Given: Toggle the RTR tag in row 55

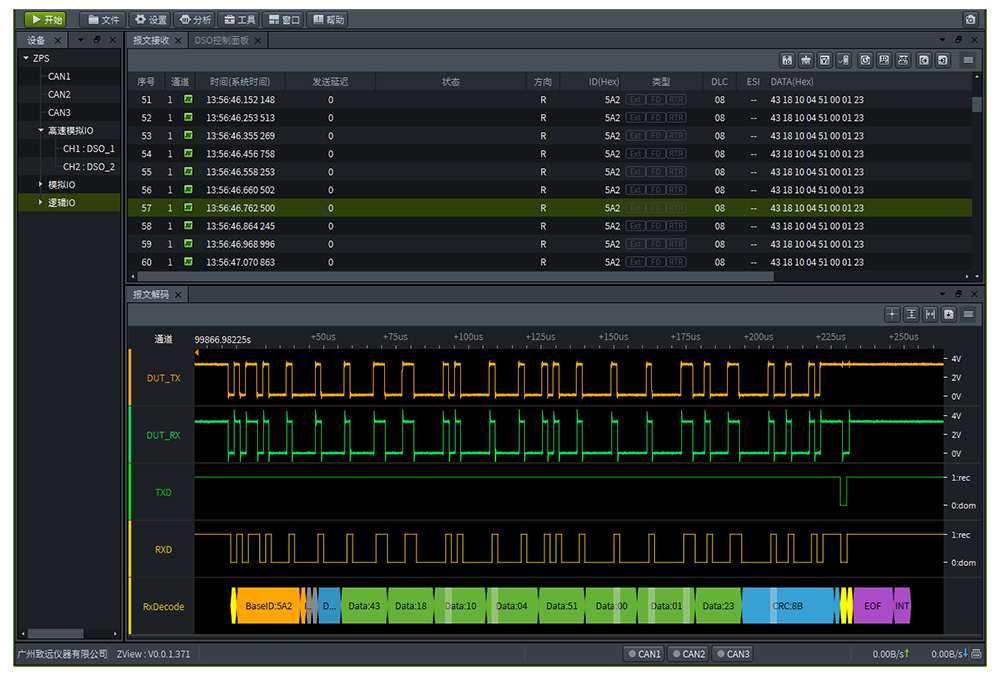Looking at the screenshot, I should click(676, 172).
